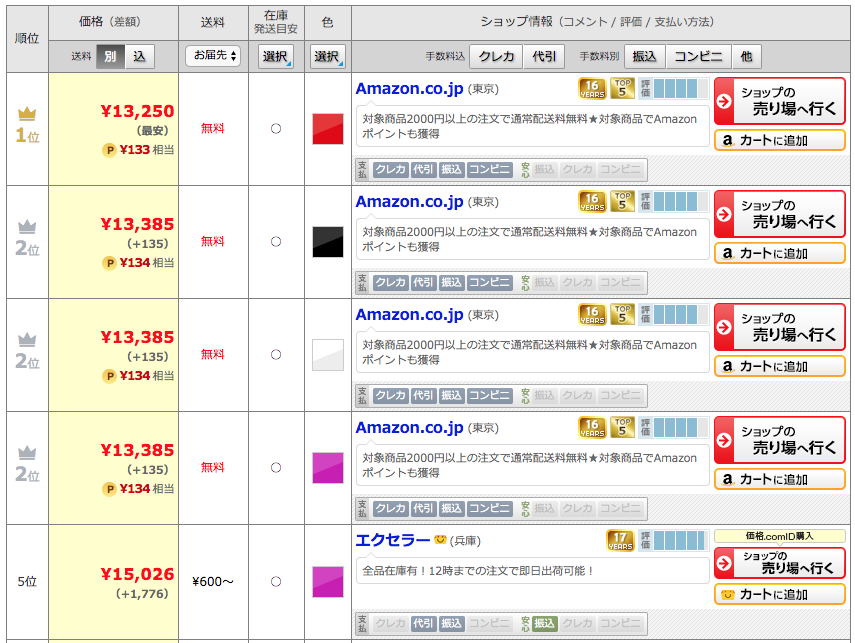Click the stock circle in エクセラー row
The height and width of the screenshot is (643, 855).
(276, 581)
